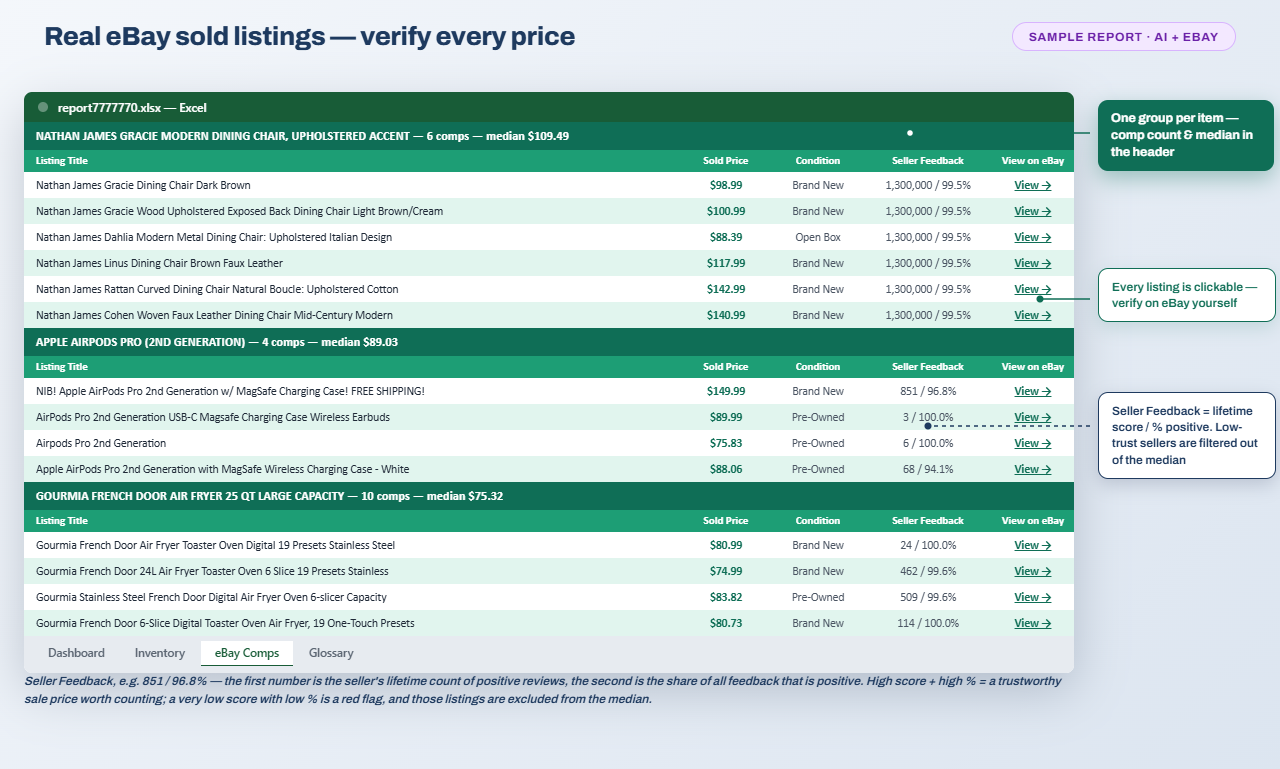The image size is (1280, 769).
Task: Select the $88.39 sold price cell
Action: [x=726, y=237]
